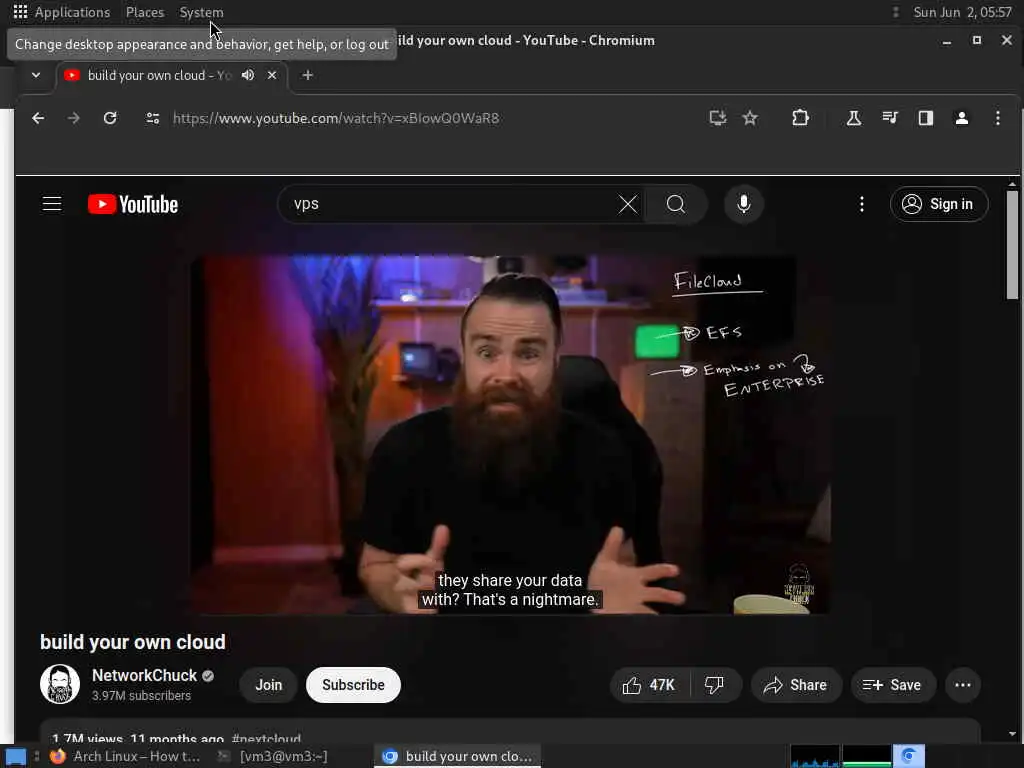Clear the search query
The height and width of the screenshot is (768, 1024).
(x=628, y=204)
